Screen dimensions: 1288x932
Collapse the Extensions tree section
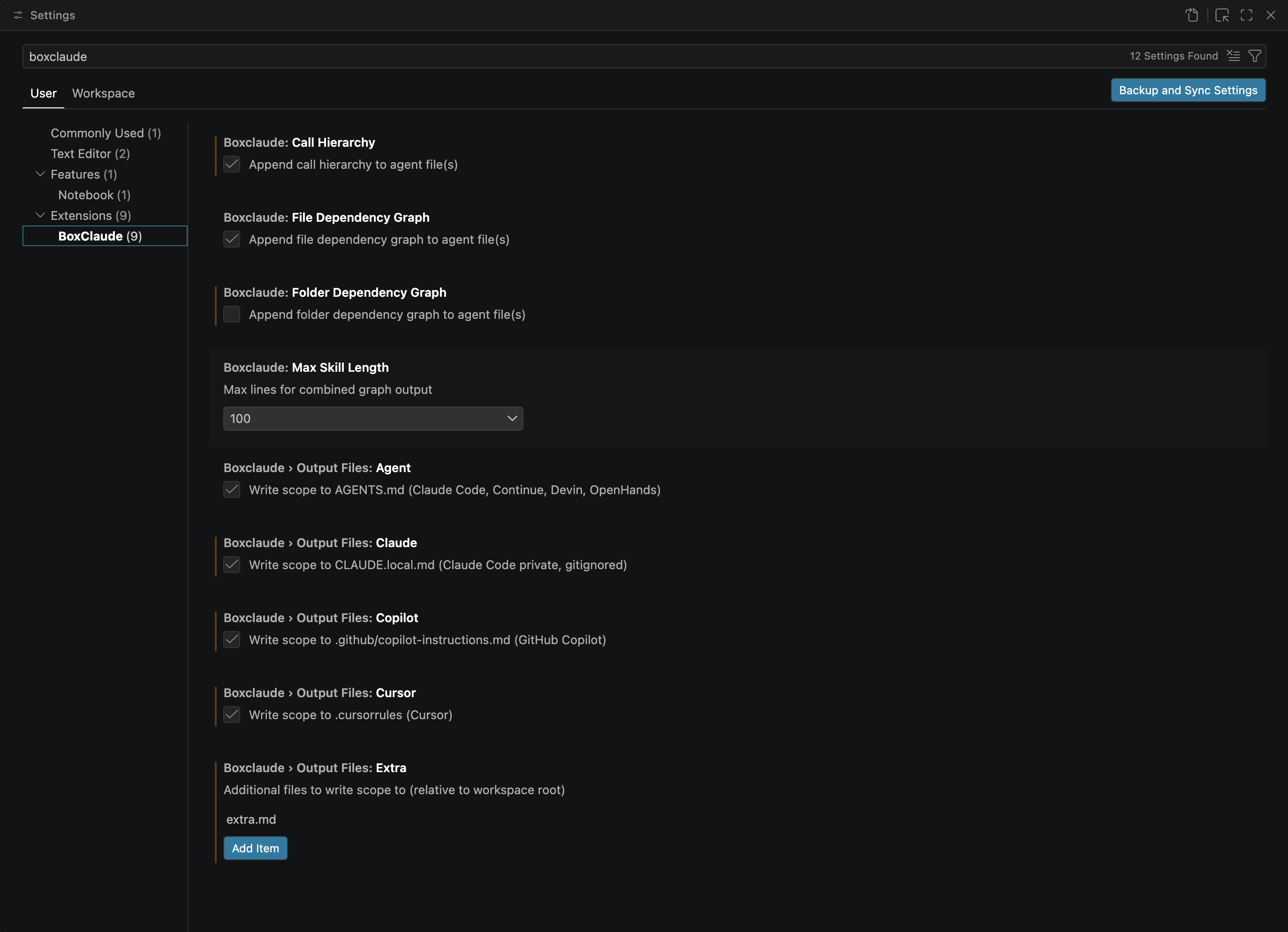coord(40,216)
